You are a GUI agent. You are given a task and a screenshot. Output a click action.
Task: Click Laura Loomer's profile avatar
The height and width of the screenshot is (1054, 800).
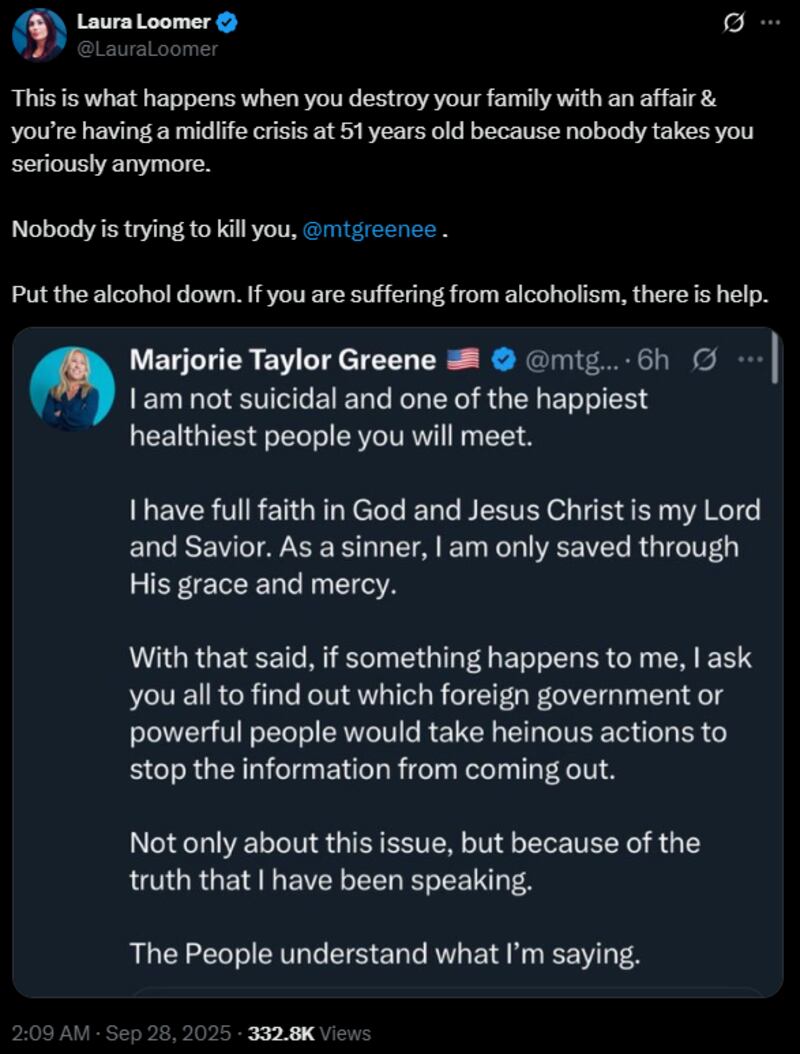coord(39,35)
